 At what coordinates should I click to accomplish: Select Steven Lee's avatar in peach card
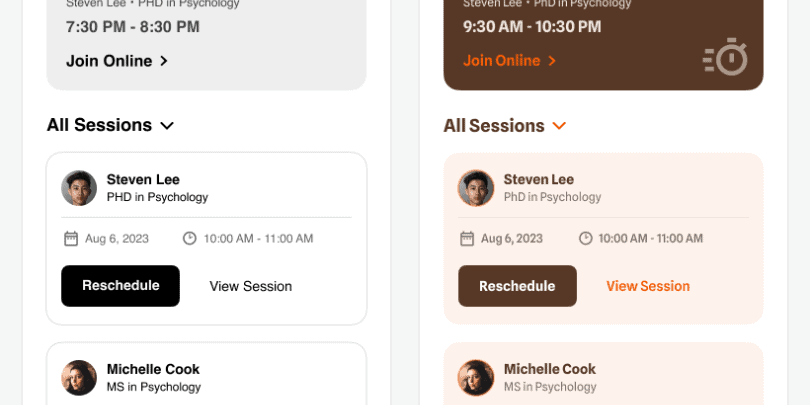[476, 188]
